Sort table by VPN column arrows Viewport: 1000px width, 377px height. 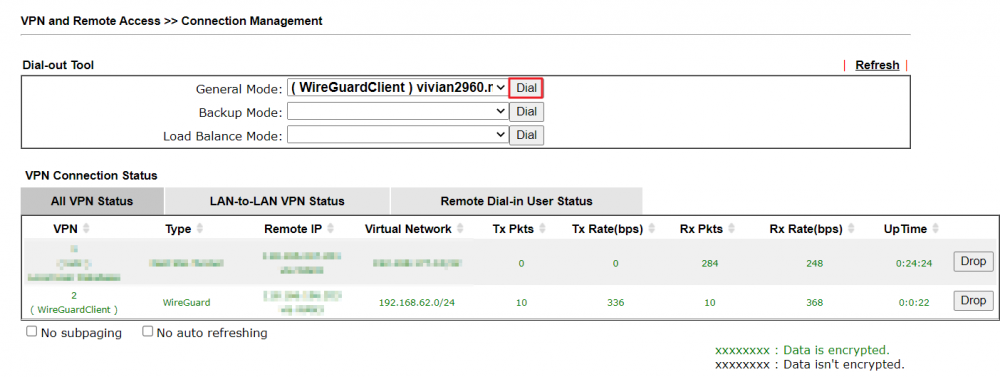tap(86, 229)
